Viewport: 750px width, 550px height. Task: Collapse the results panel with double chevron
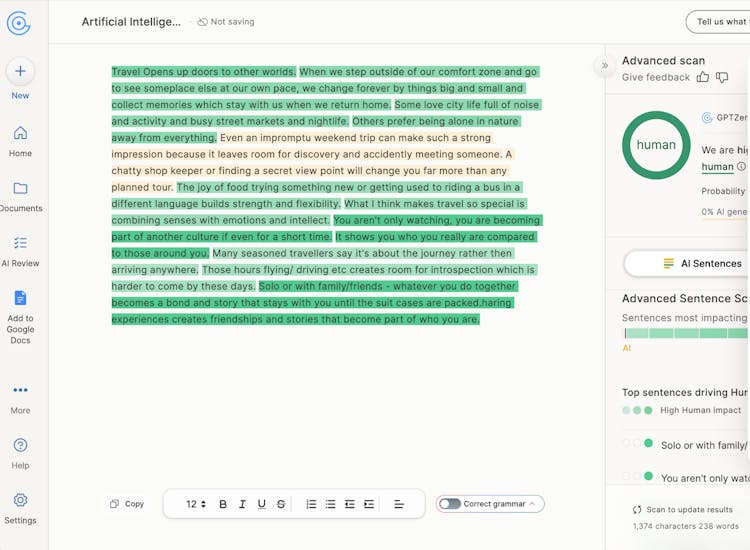click(604, 66)
